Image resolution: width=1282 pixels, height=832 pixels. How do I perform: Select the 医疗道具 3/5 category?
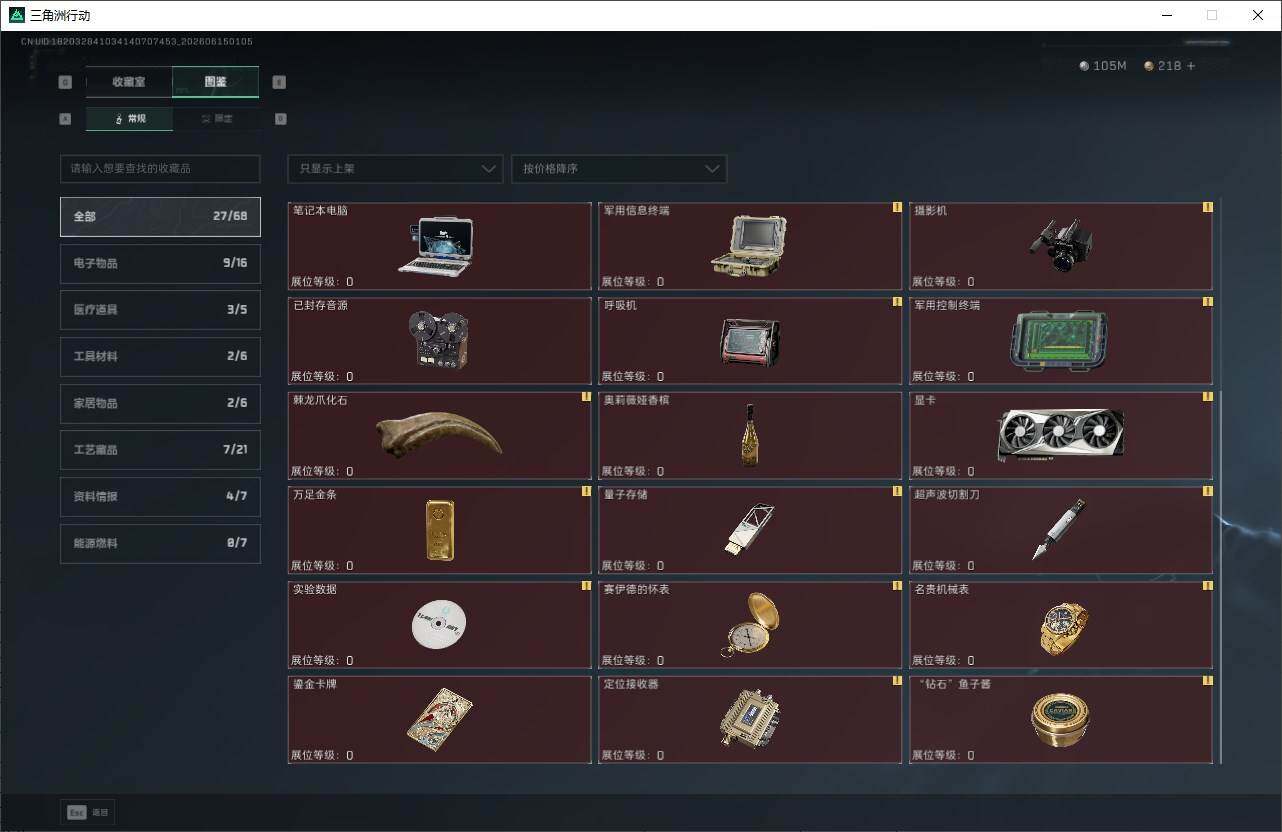160,310
